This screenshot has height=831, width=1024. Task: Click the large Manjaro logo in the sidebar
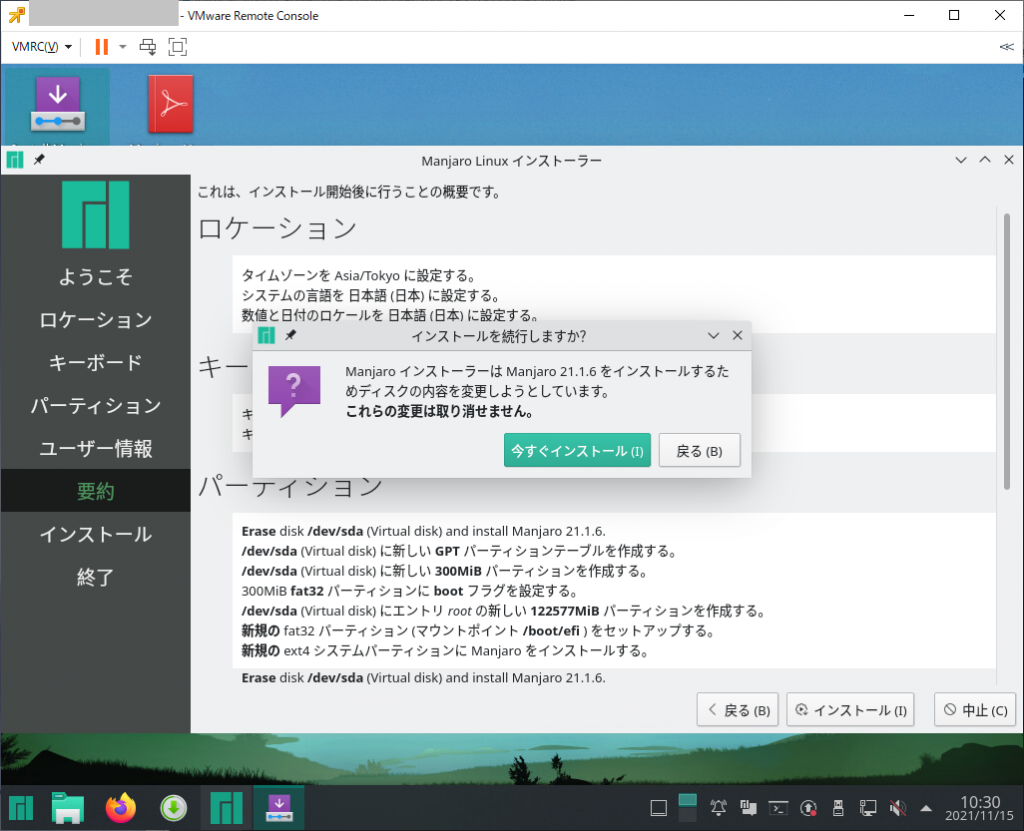tap(95, 215)
